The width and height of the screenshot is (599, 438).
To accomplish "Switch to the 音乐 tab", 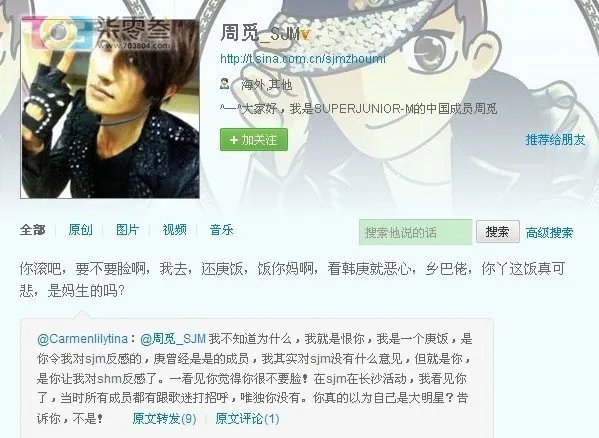I will [x=222, y=230].
